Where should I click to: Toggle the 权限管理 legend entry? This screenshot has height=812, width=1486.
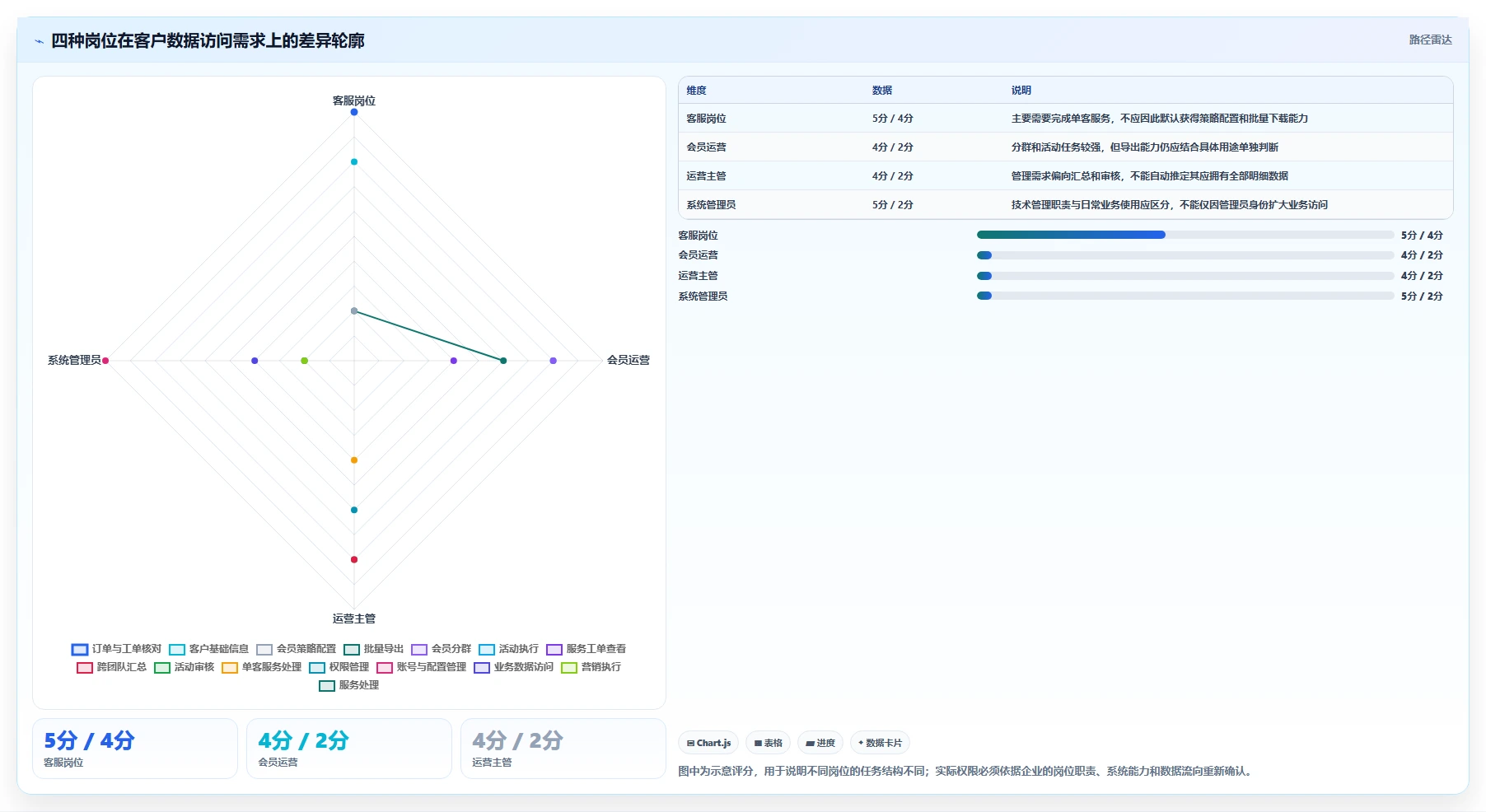(x=339, y=667)
